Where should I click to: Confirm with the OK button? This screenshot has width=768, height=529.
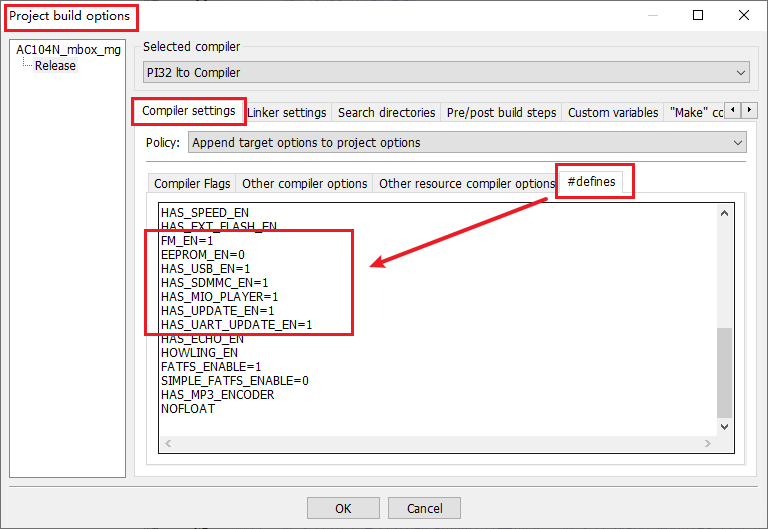coord(343,508)
